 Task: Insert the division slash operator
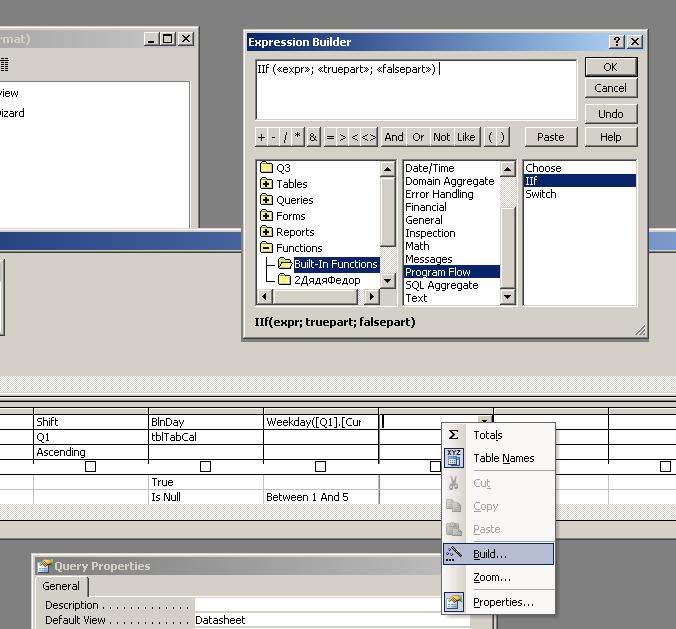coord(285,137)
